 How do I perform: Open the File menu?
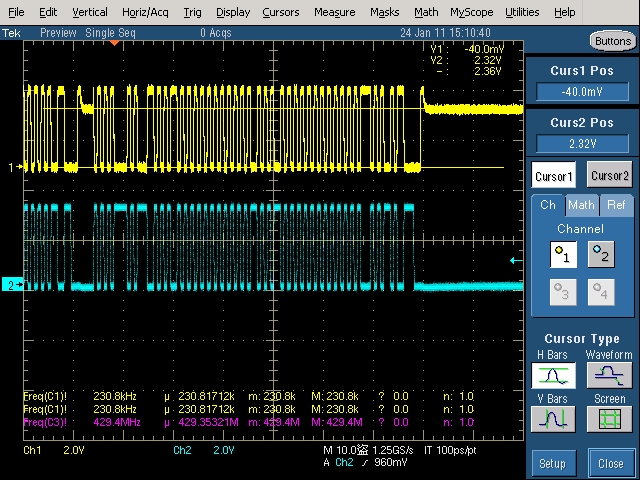[16, 12]
